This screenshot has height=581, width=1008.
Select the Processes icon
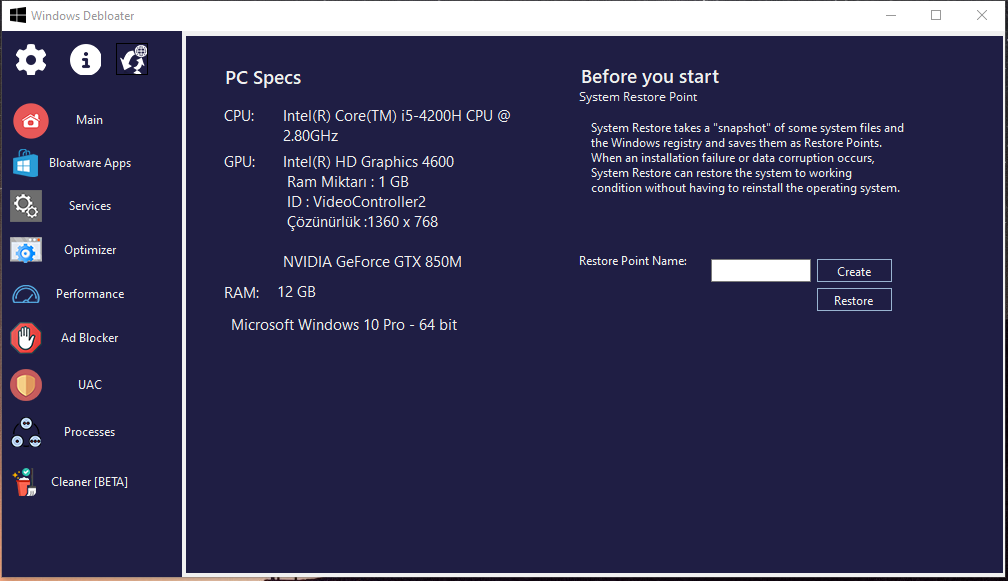click(x=25, y=432)
